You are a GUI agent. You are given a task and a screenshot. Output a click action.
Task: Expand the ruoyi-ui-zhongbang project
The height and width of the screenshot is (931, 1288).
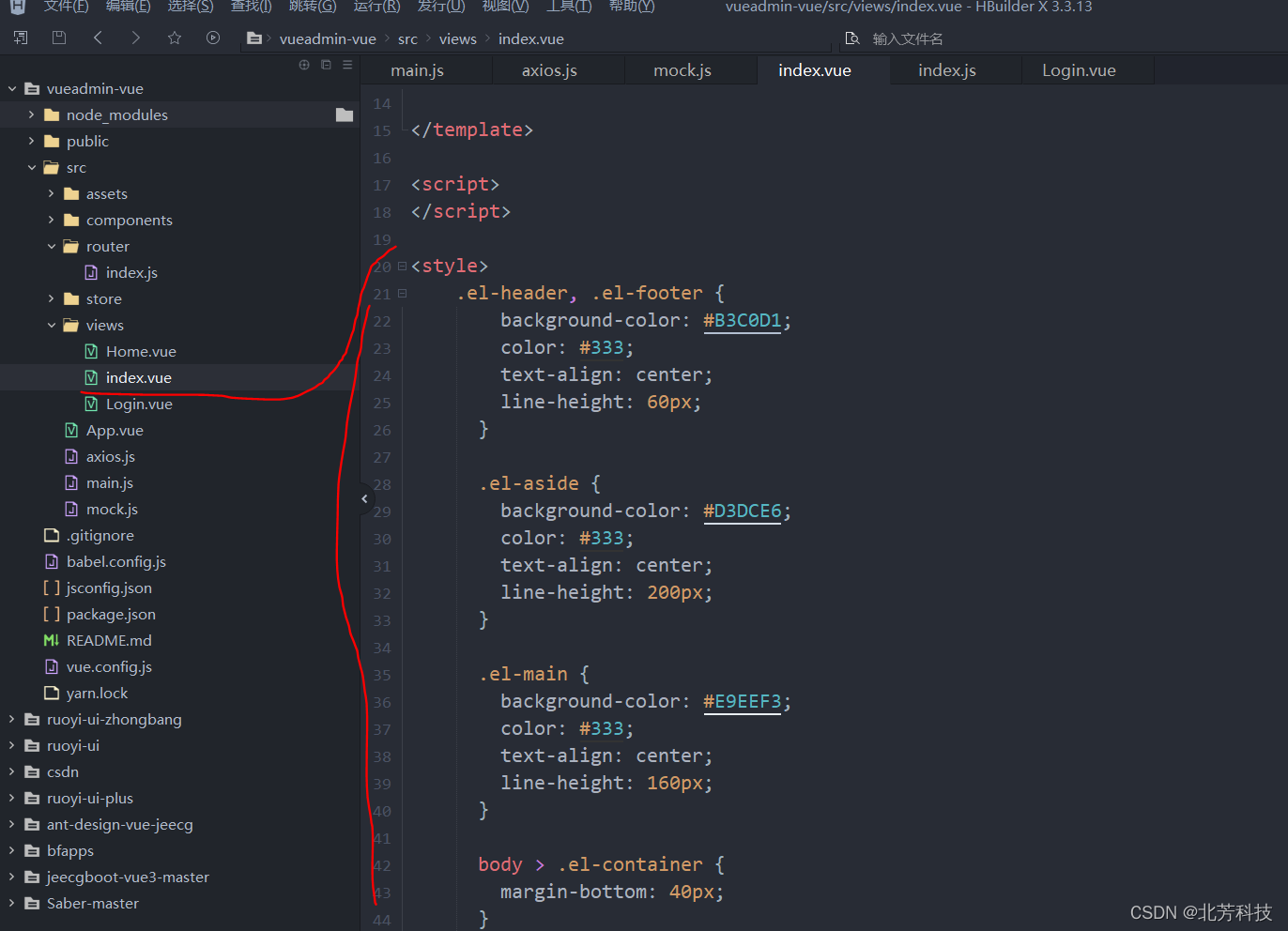pyautogui.click(x=11, y=719)
